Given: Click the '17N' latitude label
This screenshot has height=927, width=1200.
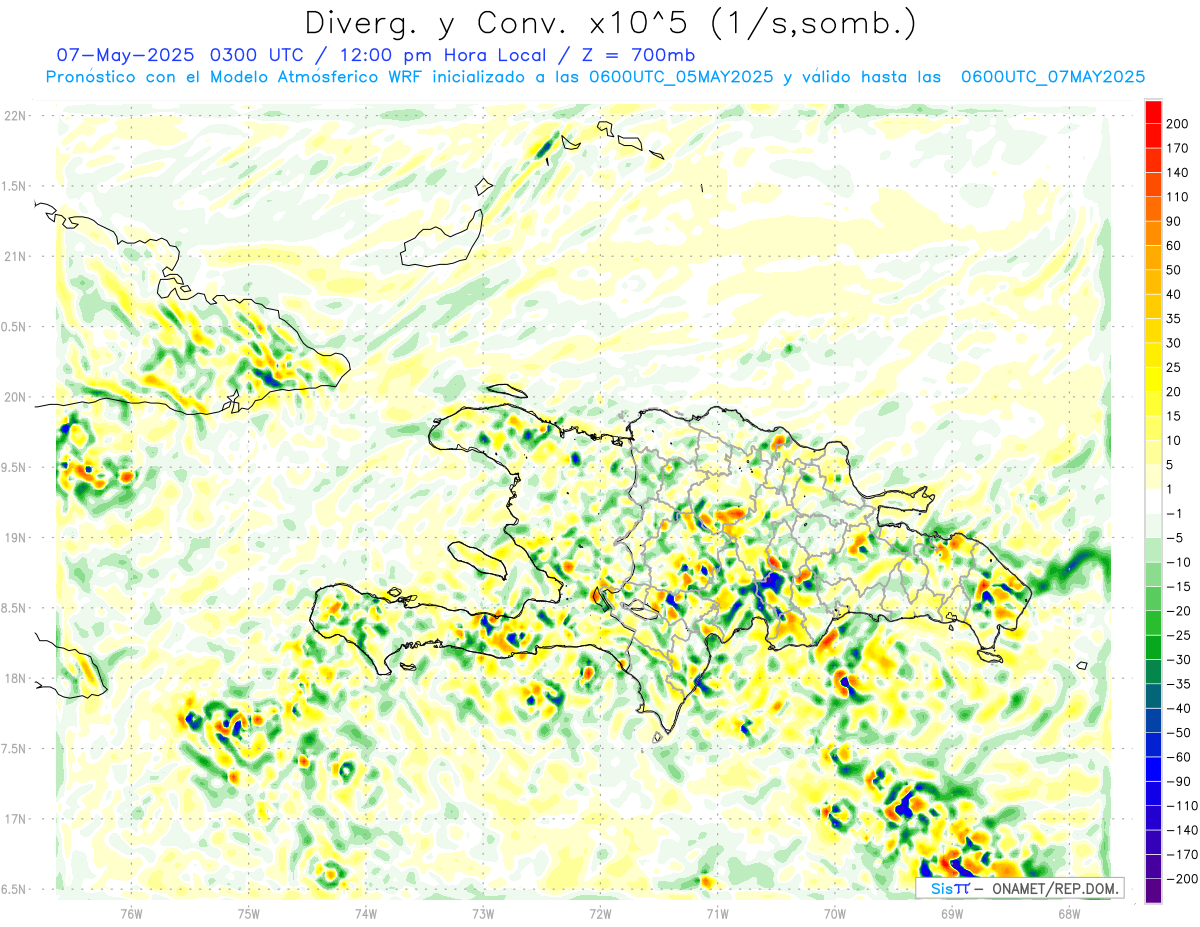Looking at the screenshot, I should coord(15,819).
